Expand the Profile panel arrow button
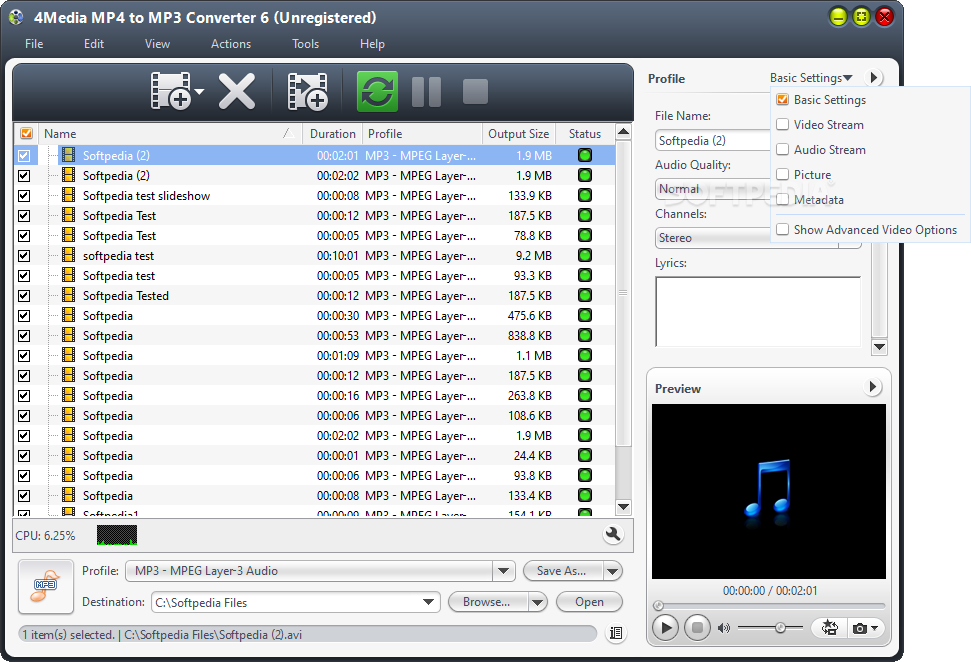The height and width of the screenshot is (662, 971). (x=874, y=77)
